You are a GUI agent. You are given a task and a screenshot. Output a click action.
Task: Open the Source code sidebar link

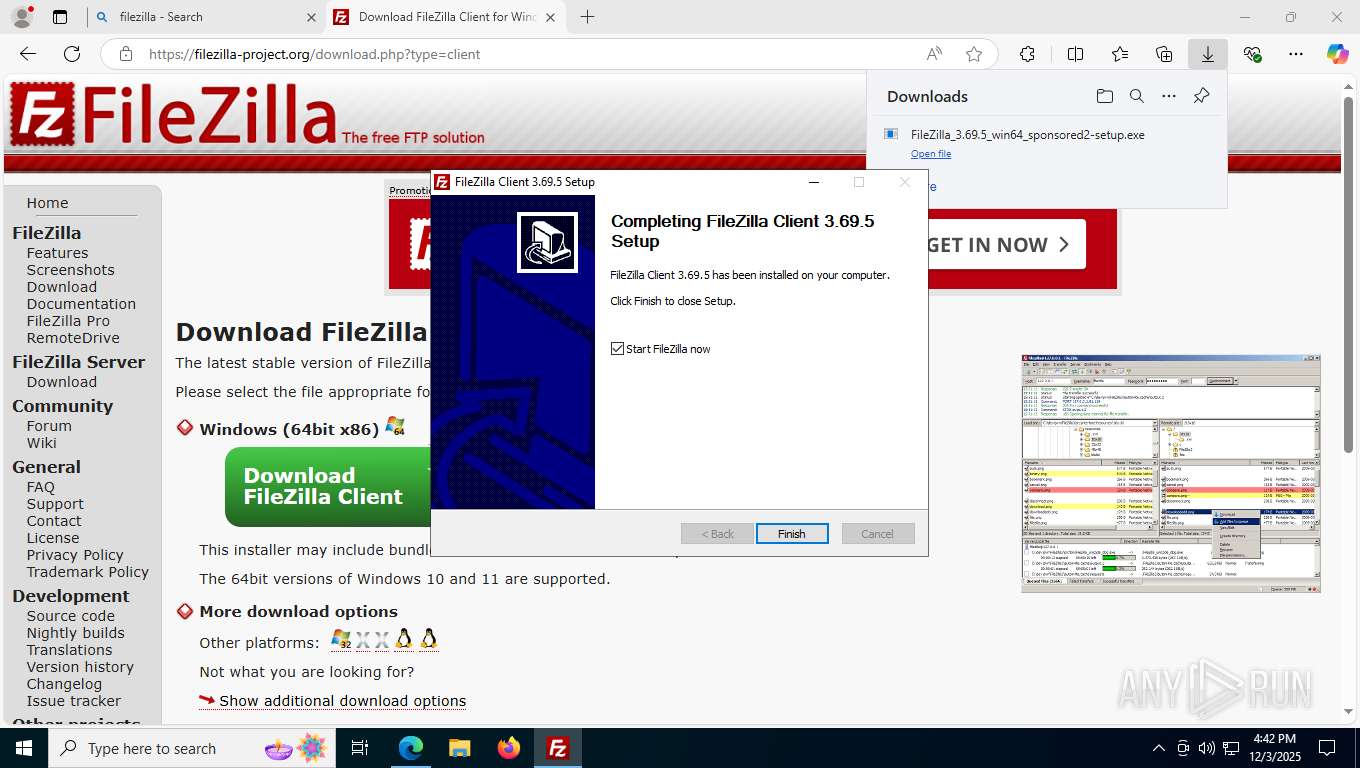pos(70,616)
